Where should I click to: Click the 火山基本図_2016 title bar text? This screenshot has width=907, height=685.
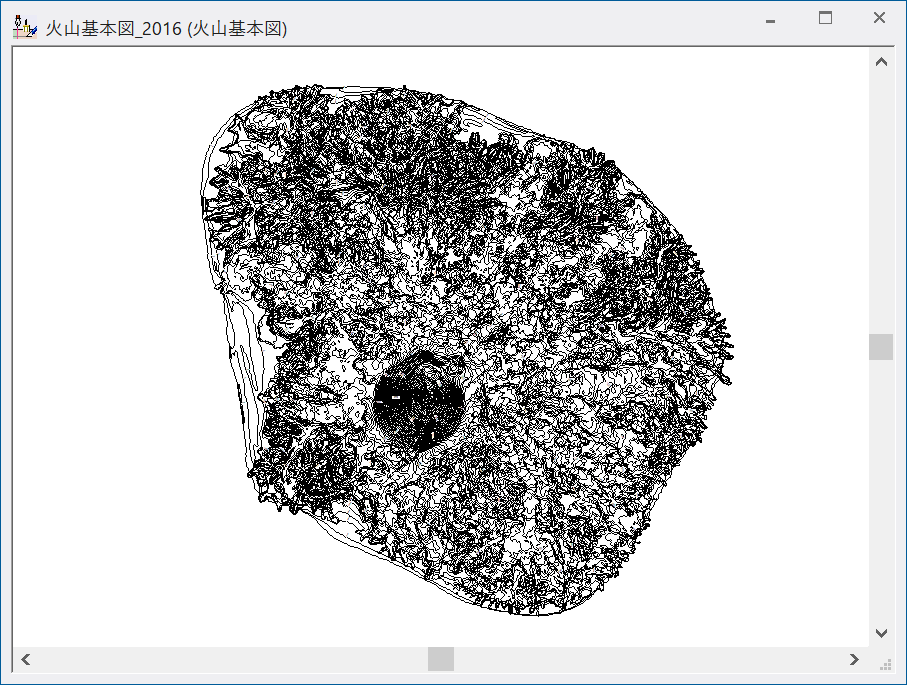tap(167, 28)
